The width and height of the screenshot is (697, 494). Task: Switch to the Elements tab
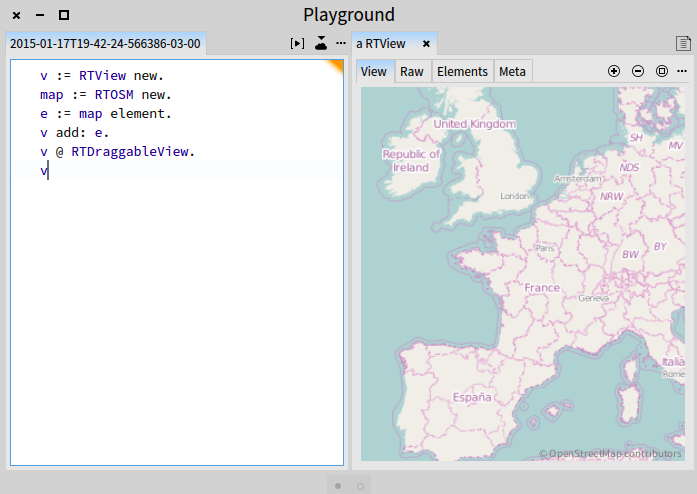[462, 72]
